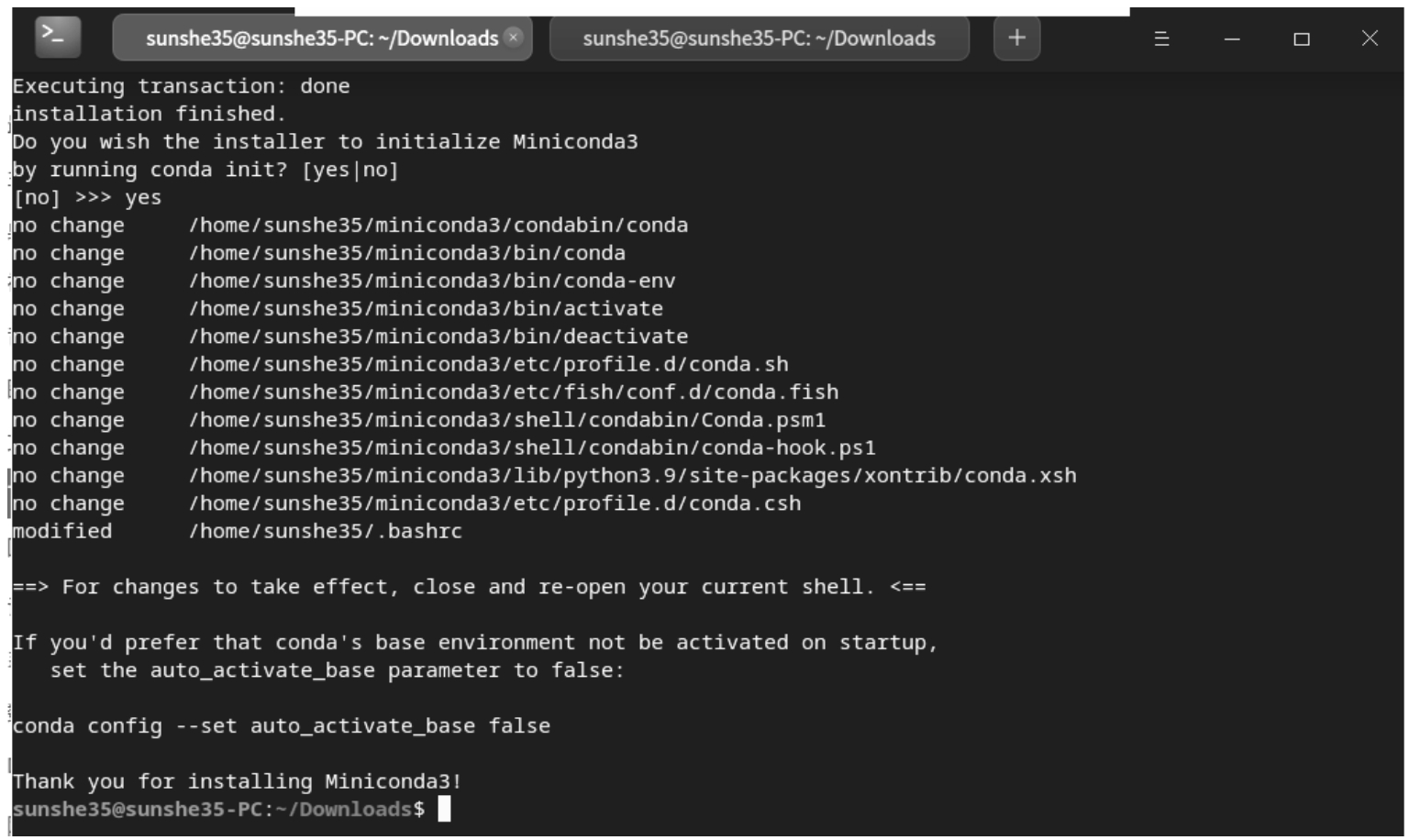Click the typed yes response after [no] >>>
This screenshot has width=1409, height=840.
tap(143, 198)
